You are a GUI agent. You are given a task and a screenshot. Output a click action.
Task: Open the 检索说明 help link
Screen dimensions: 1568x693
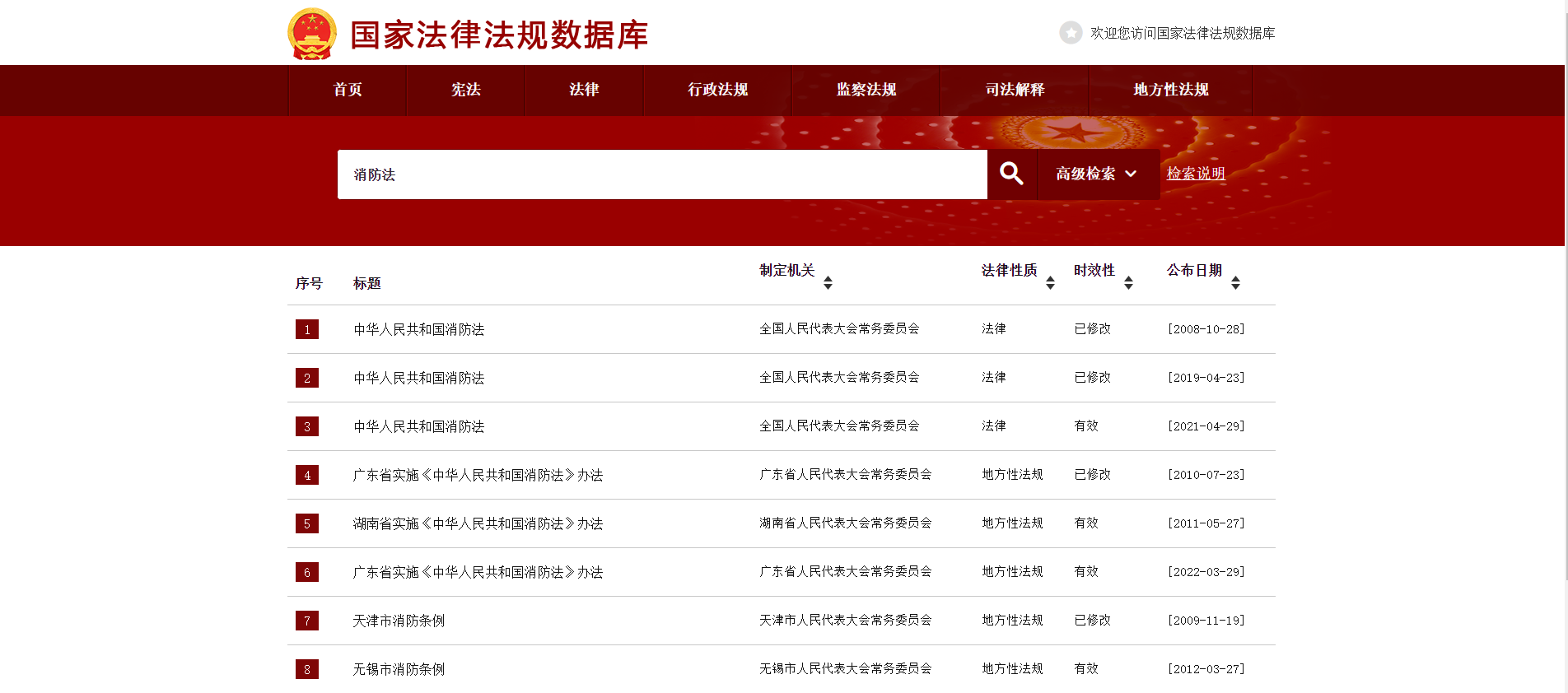(x=1195, y=174)
